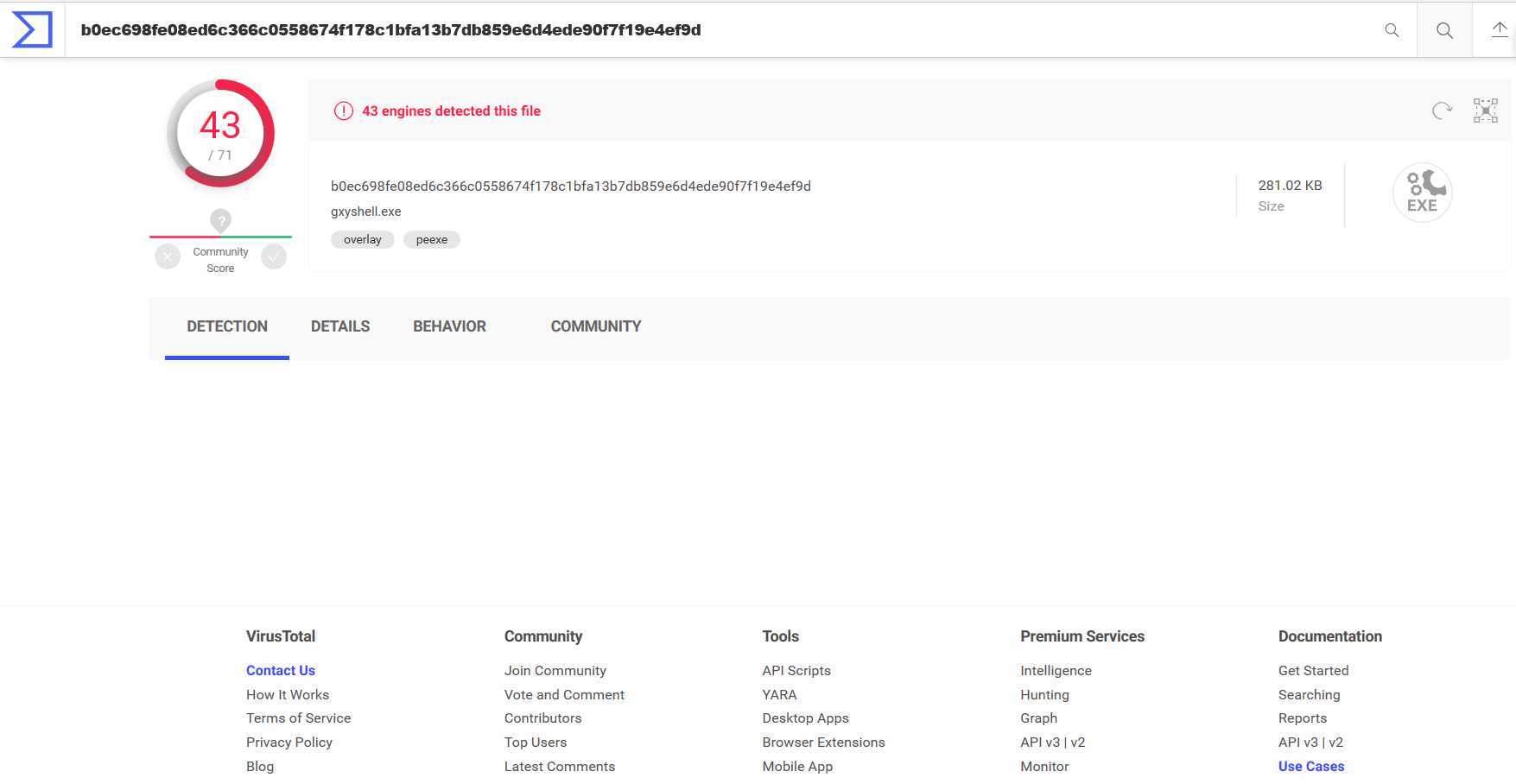
Task: Open the Contributors link
Action: coord(543,718)
